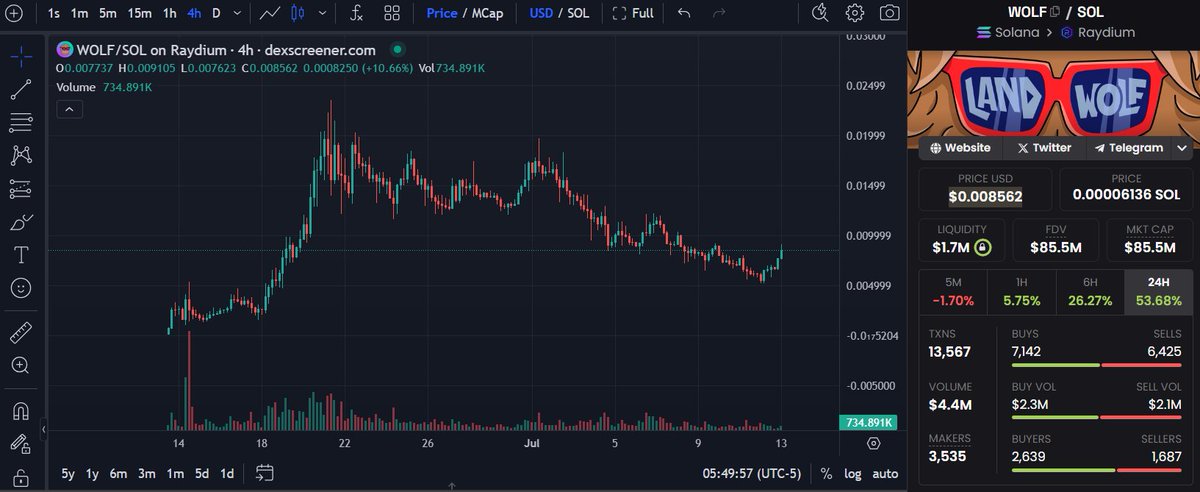
Task: Expand the time interval dropdown
Action: click(x=236, y=13)
